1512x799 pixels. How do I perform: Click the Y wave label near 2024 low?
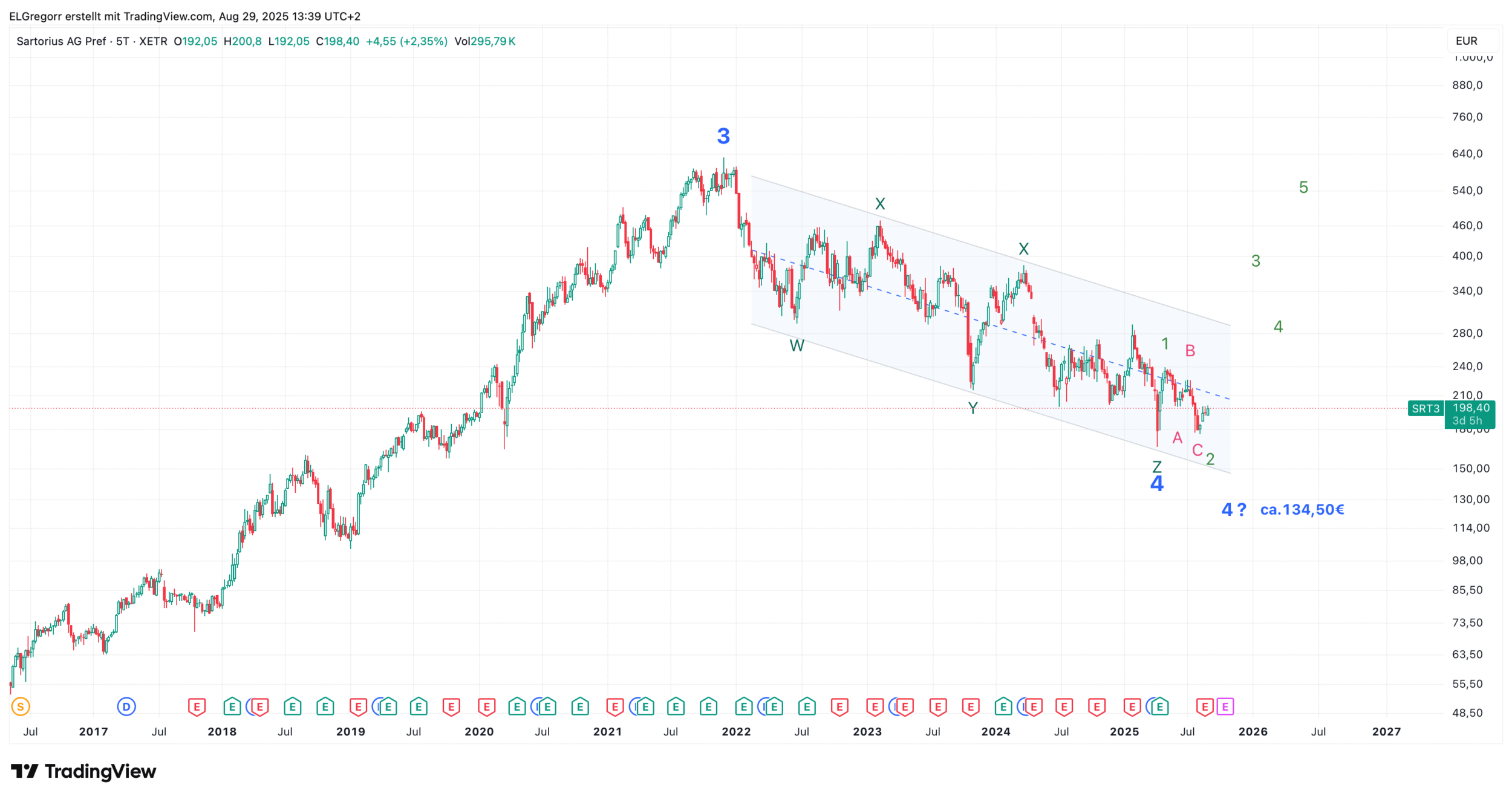point(973,408)
